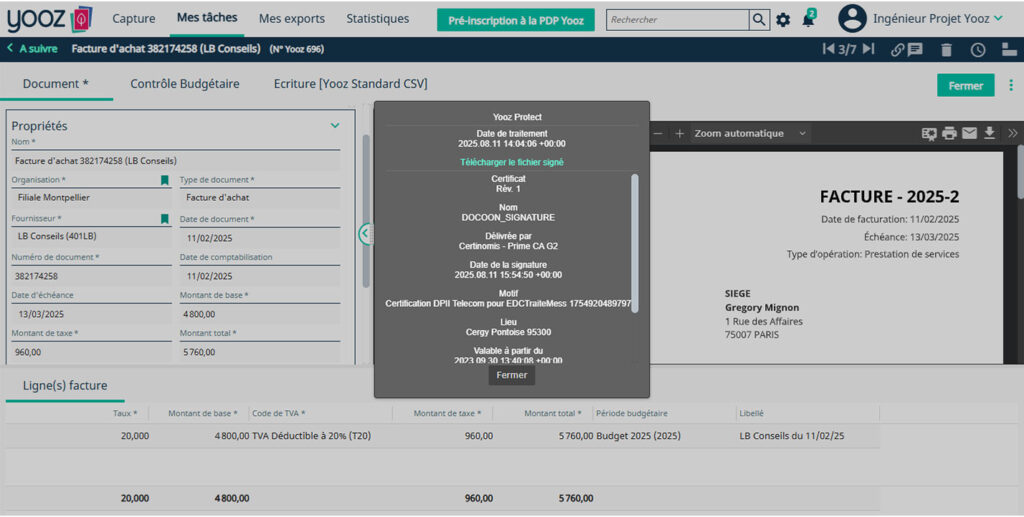Click the Montant de base field 4 800,00
This screenshot has height=517, width=1024.
pos(260,314)
